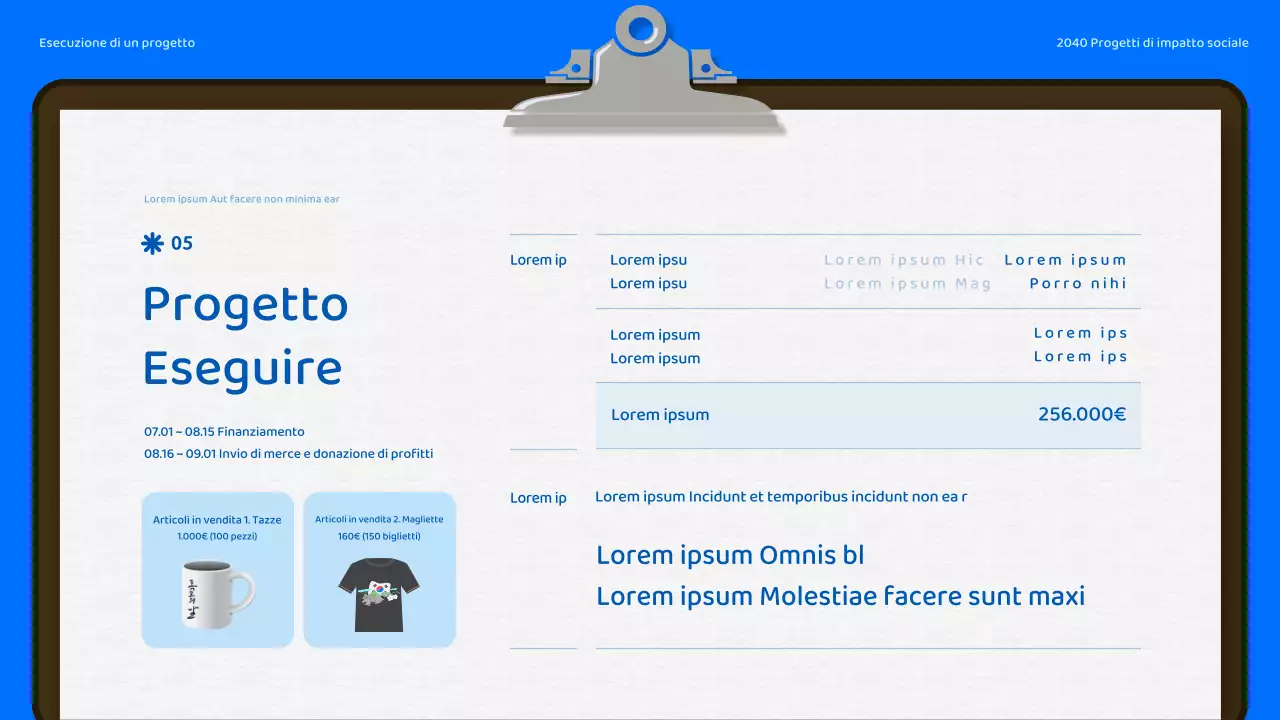This screenshot has width=1280, height=720.
Task: Click the 'Porro nihi' table value
Action: (1078, 283)
